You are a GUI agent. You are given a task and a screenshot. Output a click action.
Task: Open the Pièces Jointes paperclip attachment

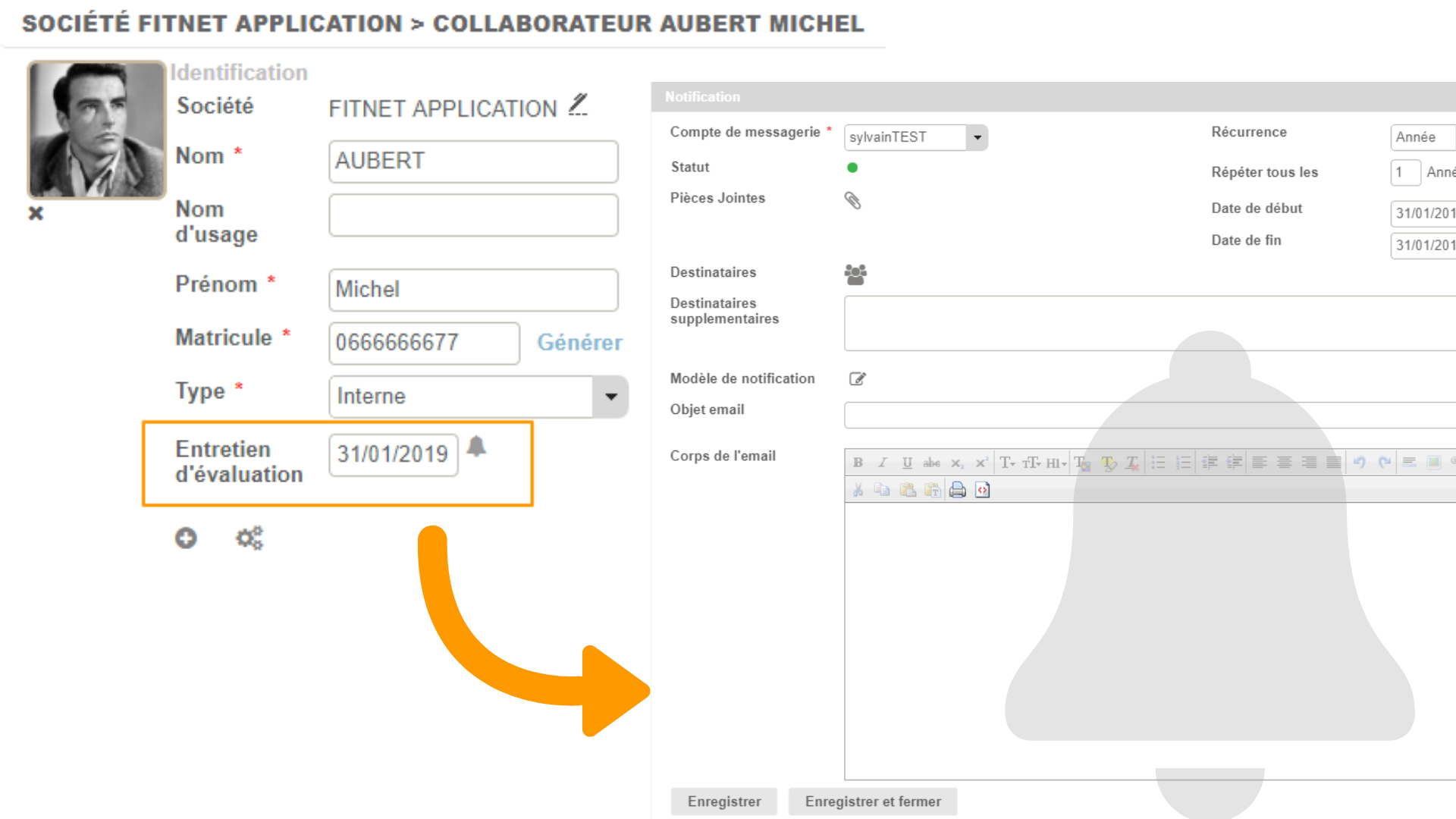pyautogui.click(x=852, y=200)
